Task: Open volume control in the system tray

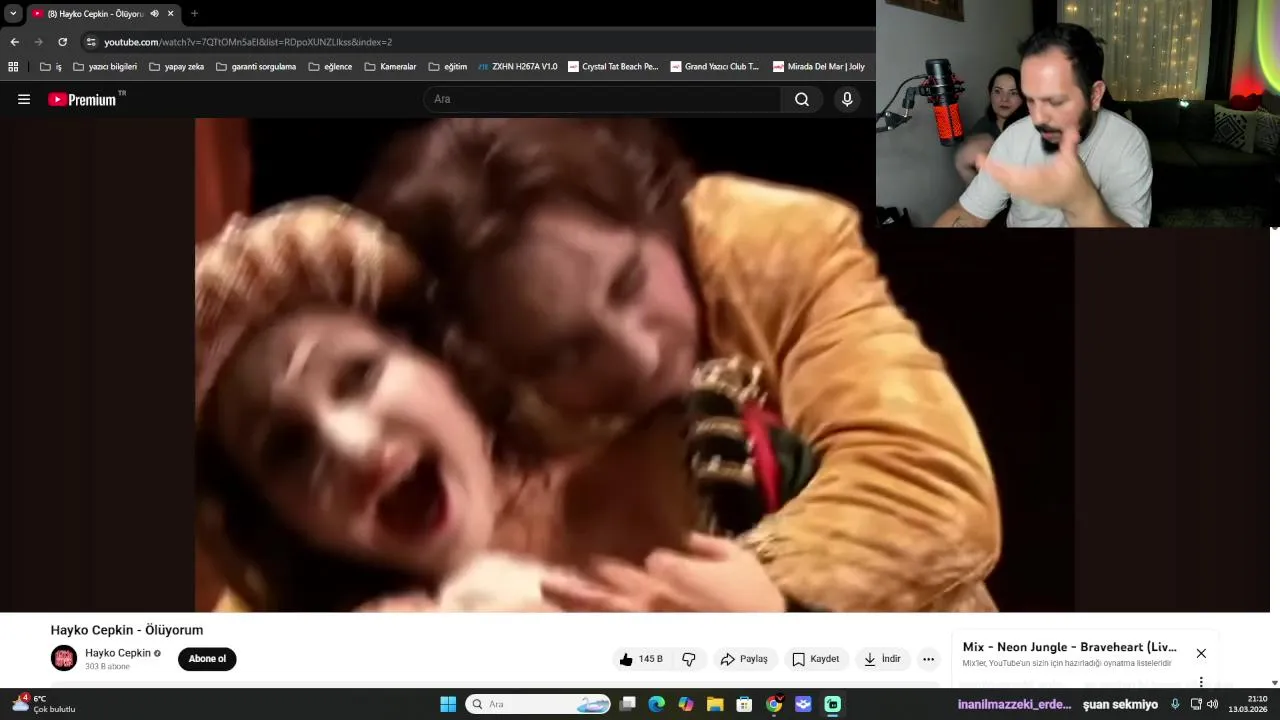Action: [1212, 704]
